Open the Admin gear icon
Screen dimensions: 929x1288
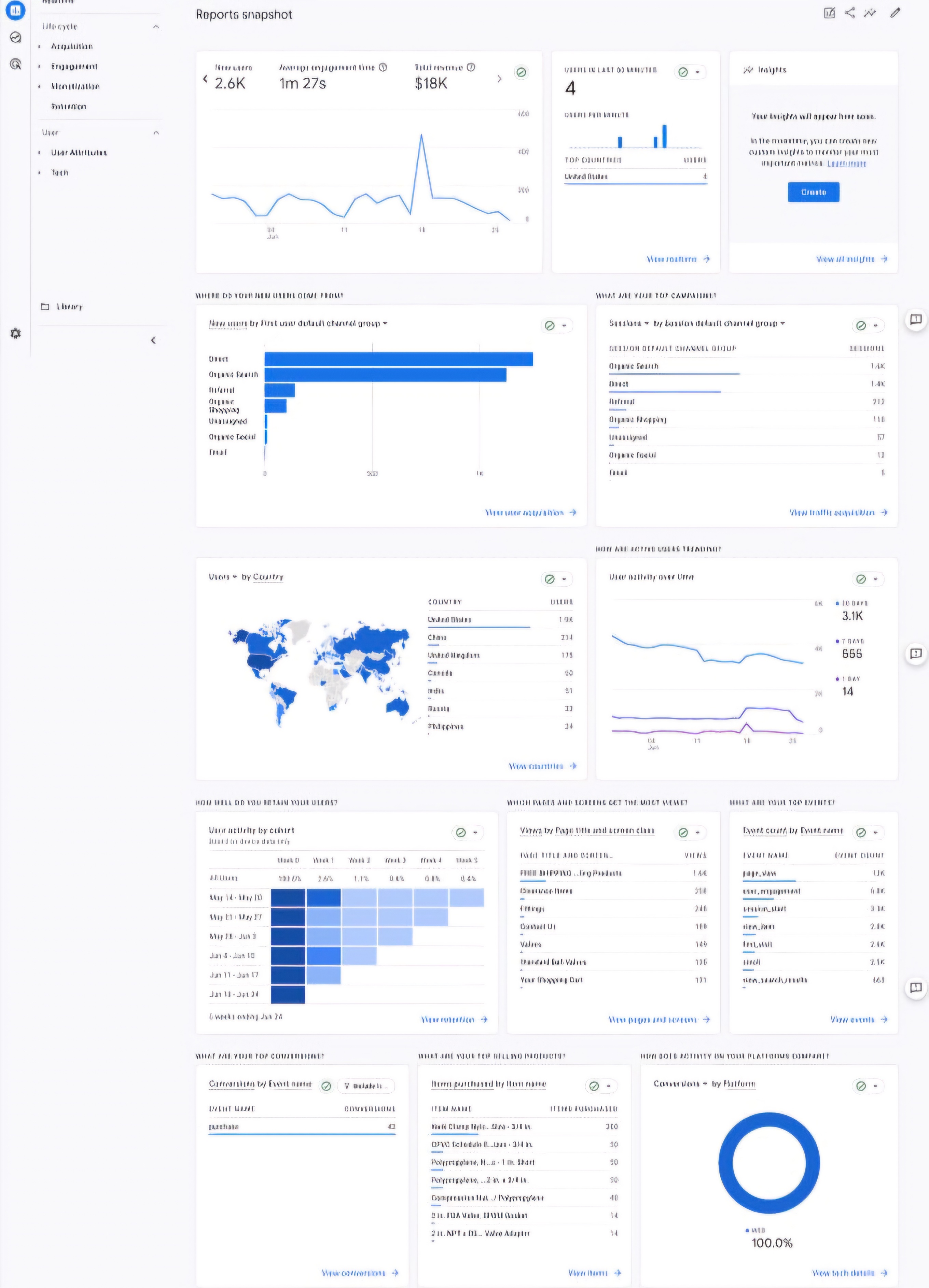15,333
